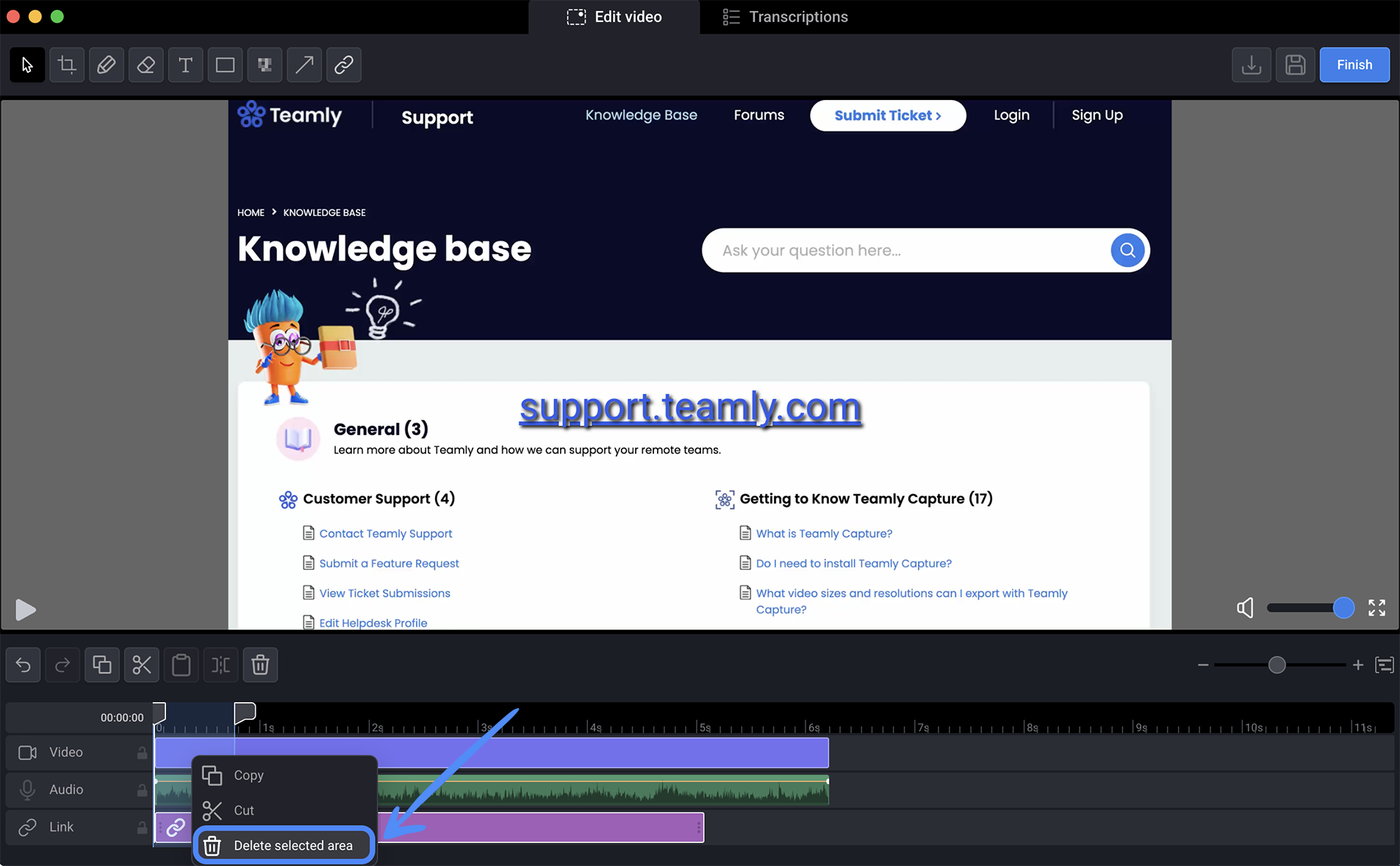1400x866 pixels.
Task: Undo the last edit
Action: pos(24,665)
